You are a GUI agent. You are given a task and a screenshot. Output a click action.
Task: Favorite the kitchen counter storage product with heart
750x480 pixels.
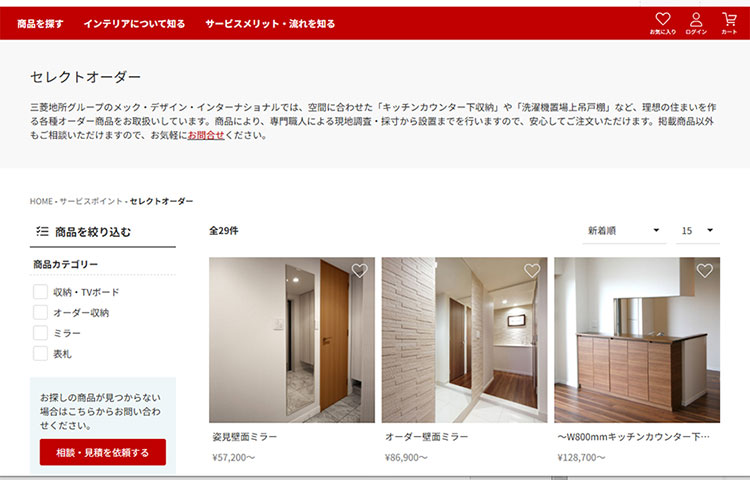[705, 271]
